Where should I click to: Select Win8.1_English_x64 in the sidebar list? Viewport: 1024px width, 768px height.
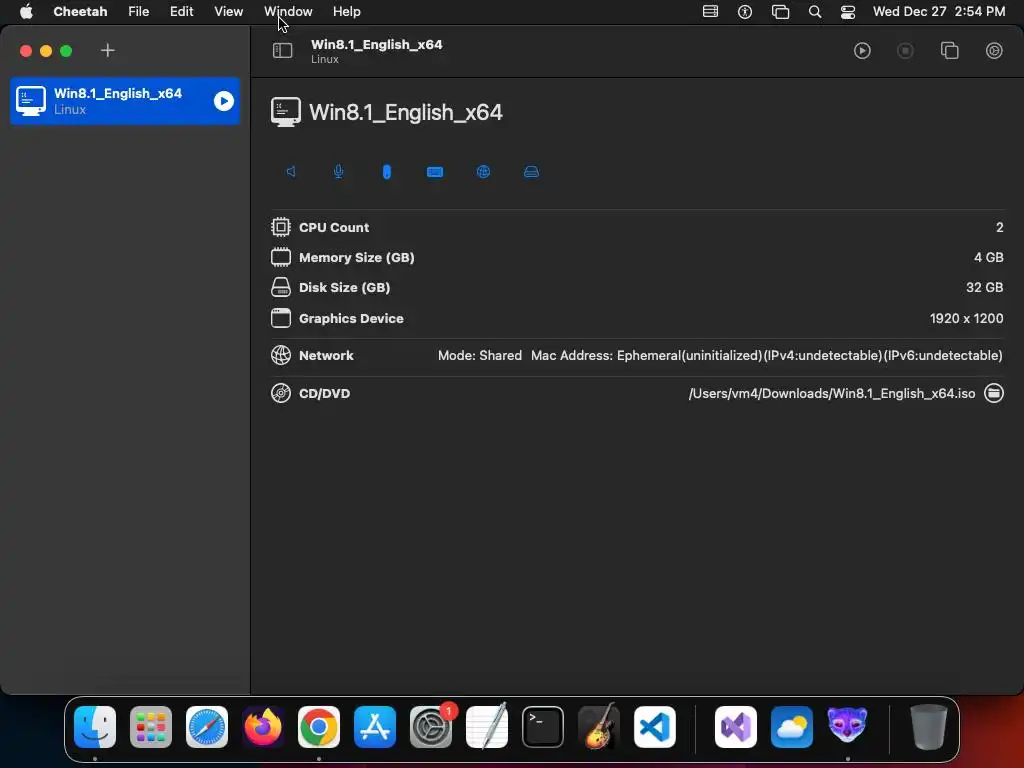125,101
